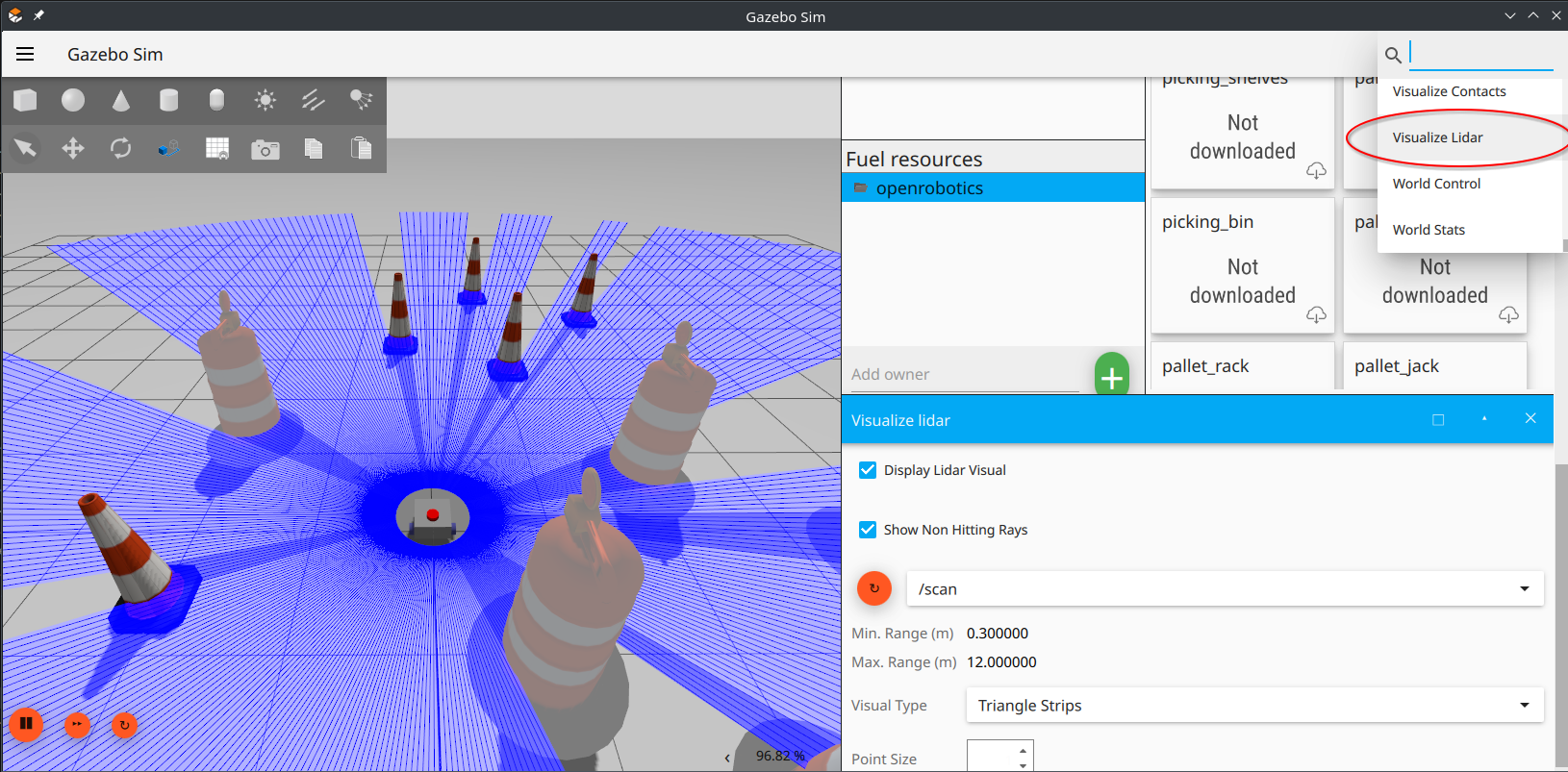Insert a cone shape
This screenshot has height=772, width=1568.
click(x=121, y=100)
